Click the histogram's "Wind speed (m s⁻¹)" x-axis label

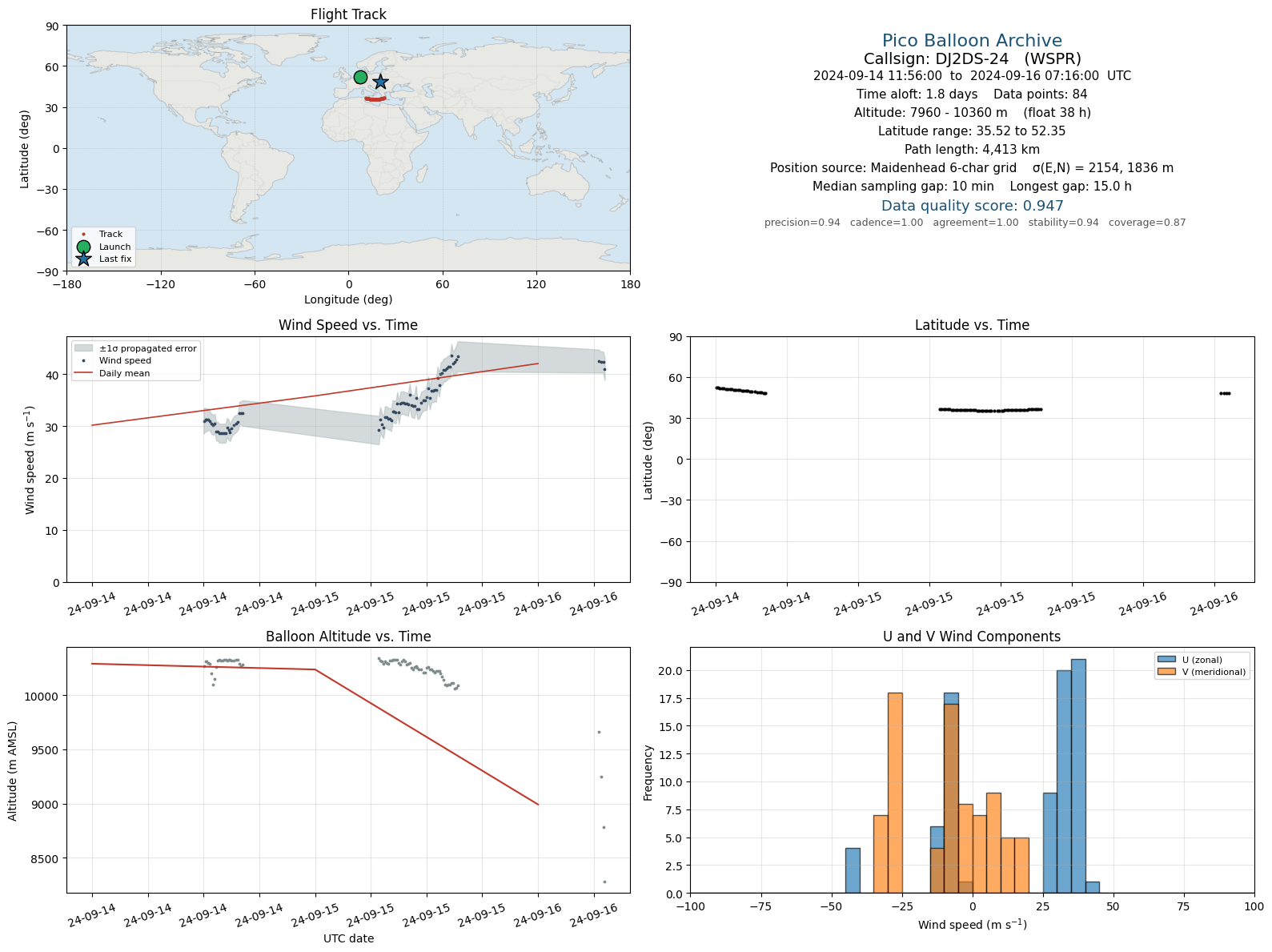point(972,925)
